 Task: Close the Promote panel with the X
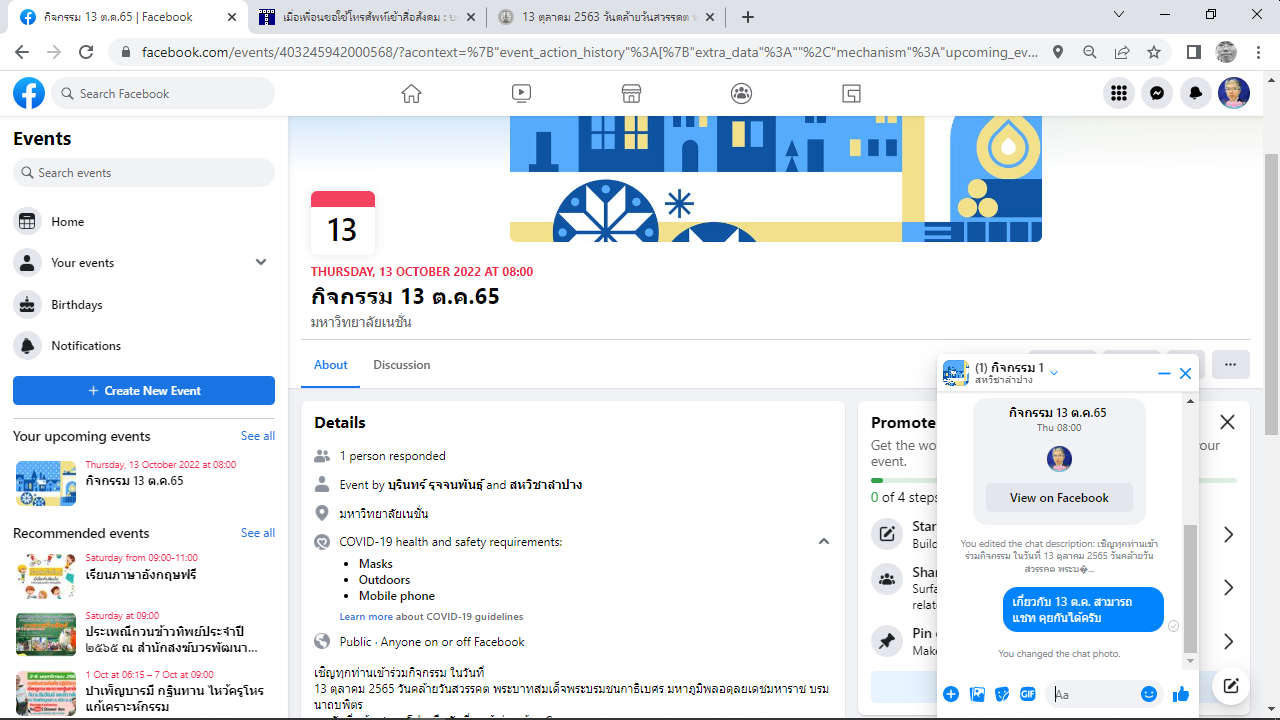(1228, 422)
